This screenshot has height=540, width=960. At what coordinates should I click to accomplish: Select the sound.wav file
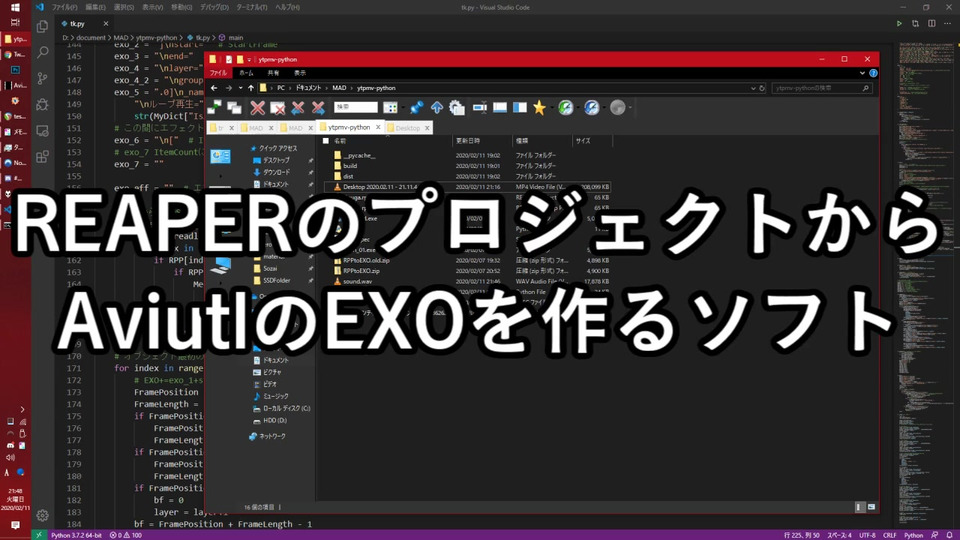(x=357, y=282)
